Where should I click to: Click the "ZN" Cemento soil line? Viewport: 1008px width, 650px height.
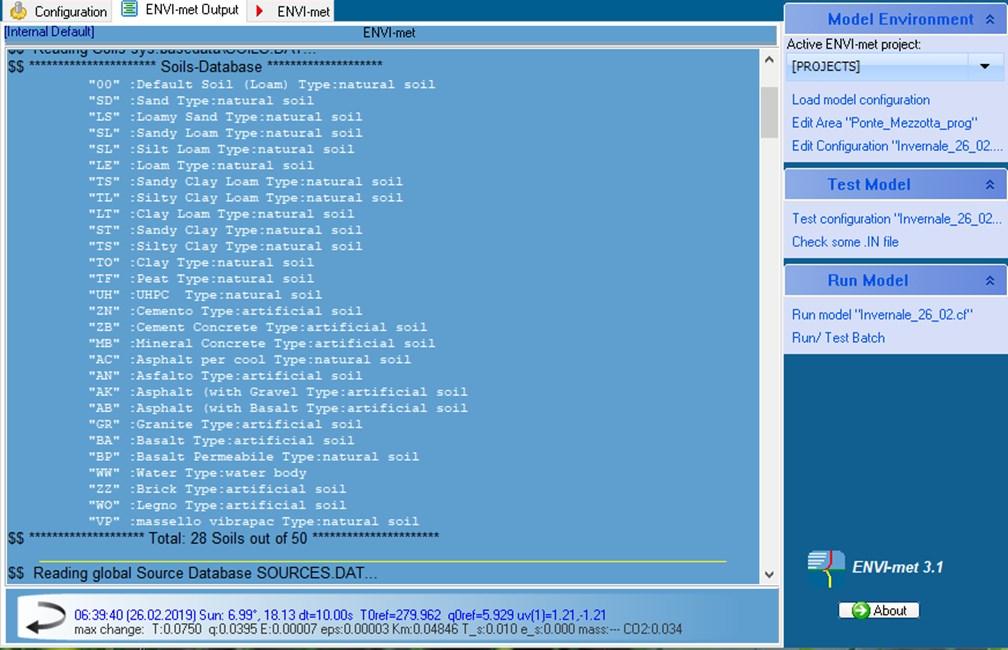[x=226, y=311]
